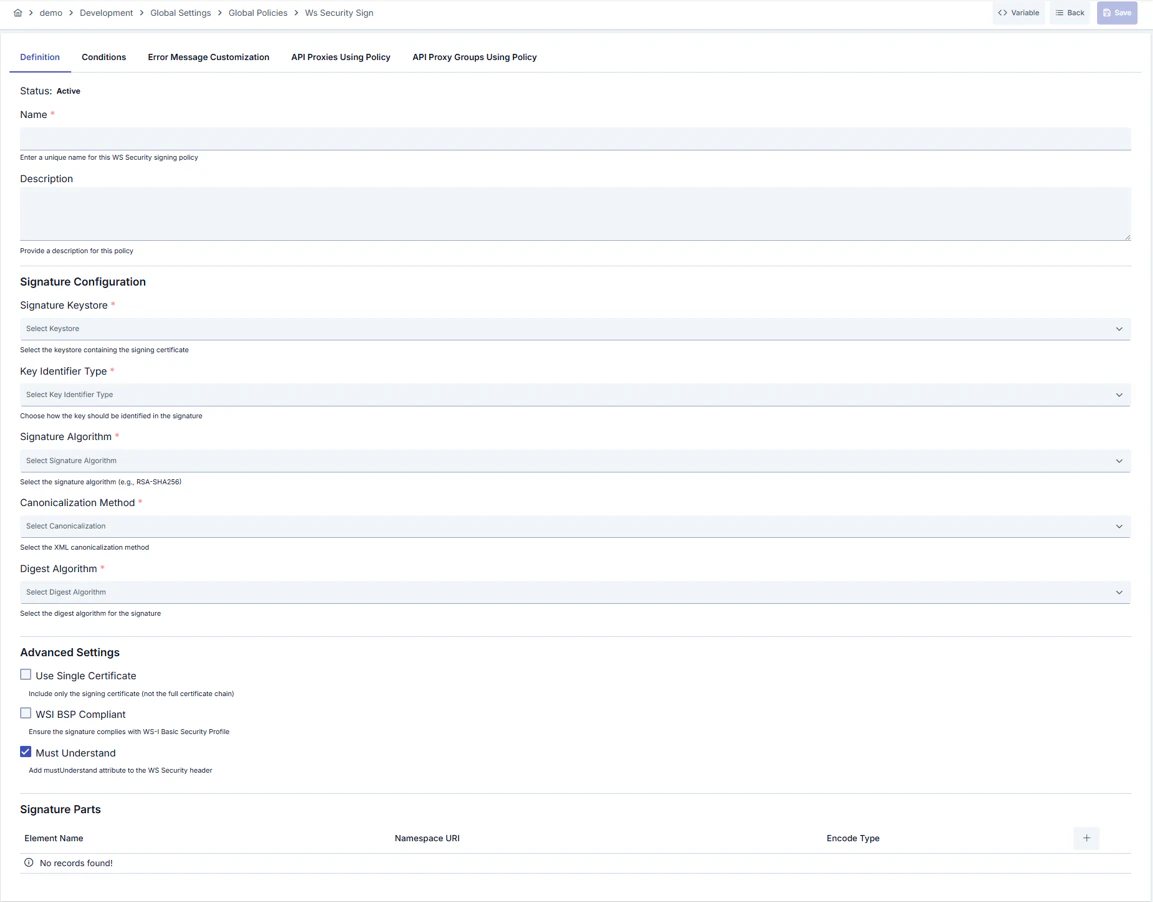Click the Advanced Settings heading

70,652
